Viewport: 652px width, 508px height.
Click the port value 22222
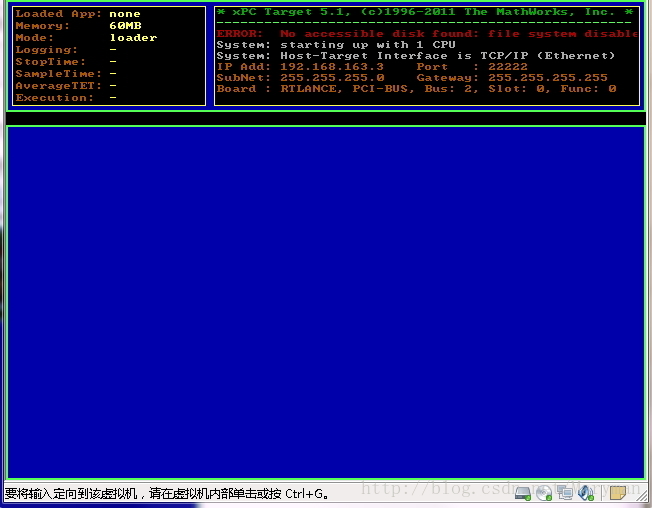[x=508, y=67]
